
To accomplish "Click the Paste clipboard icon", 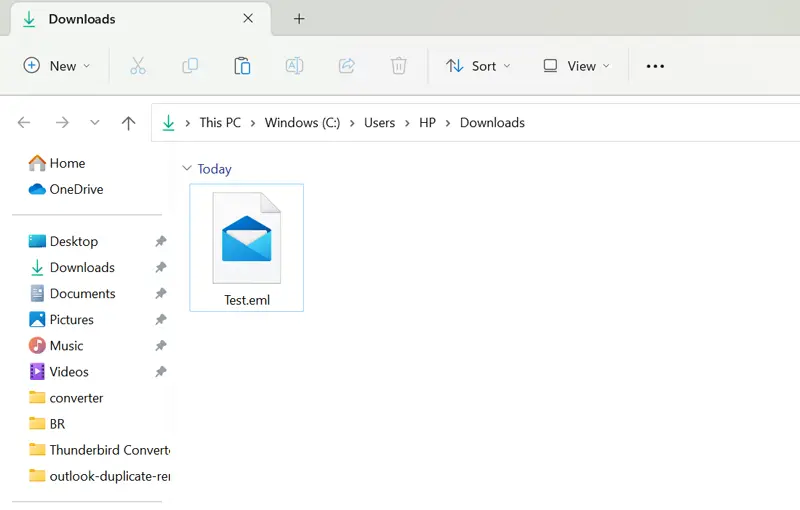I will [242, 66].
